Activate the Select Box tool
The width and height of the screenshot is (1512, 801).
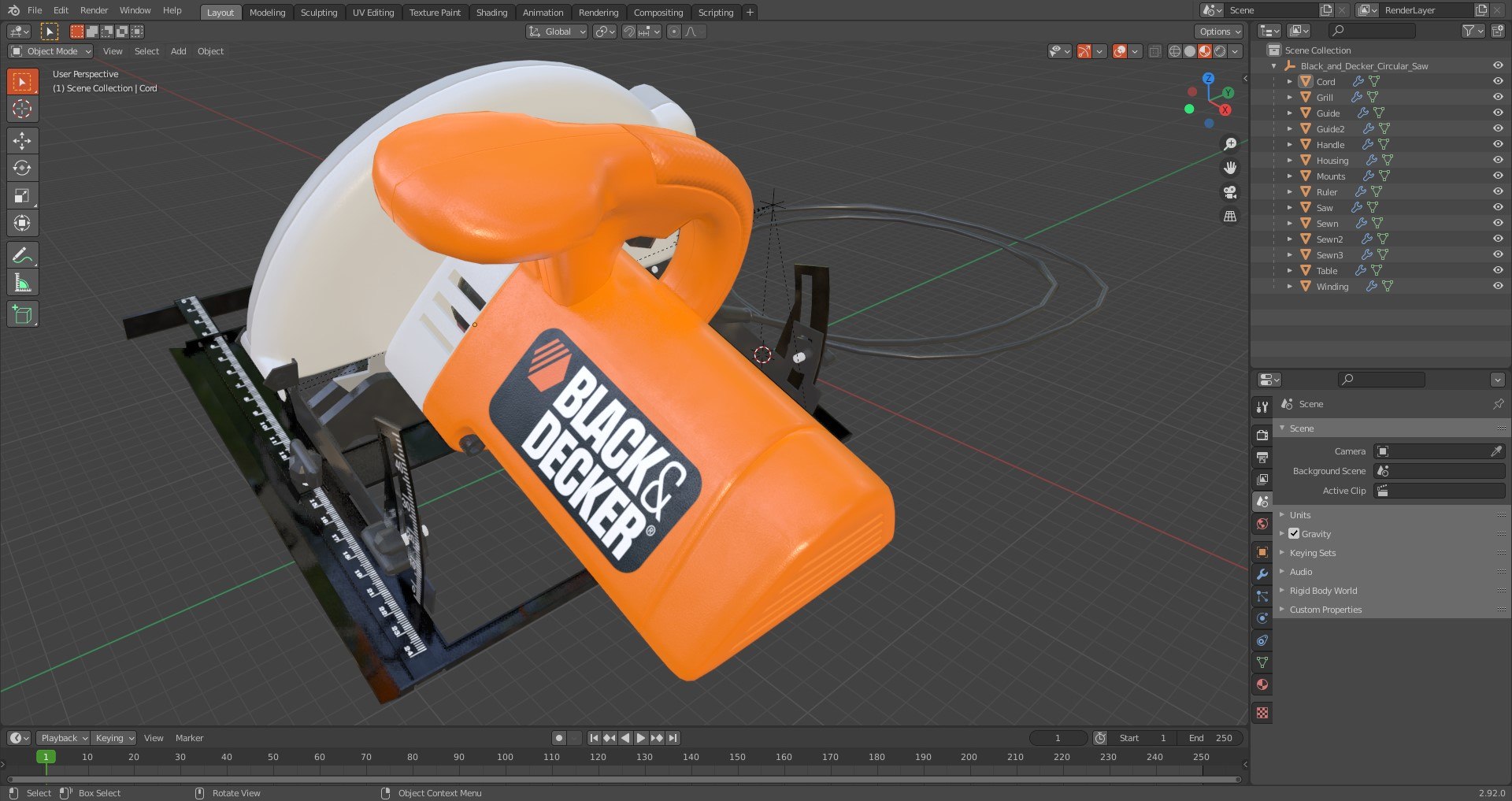tap(22, 81)
